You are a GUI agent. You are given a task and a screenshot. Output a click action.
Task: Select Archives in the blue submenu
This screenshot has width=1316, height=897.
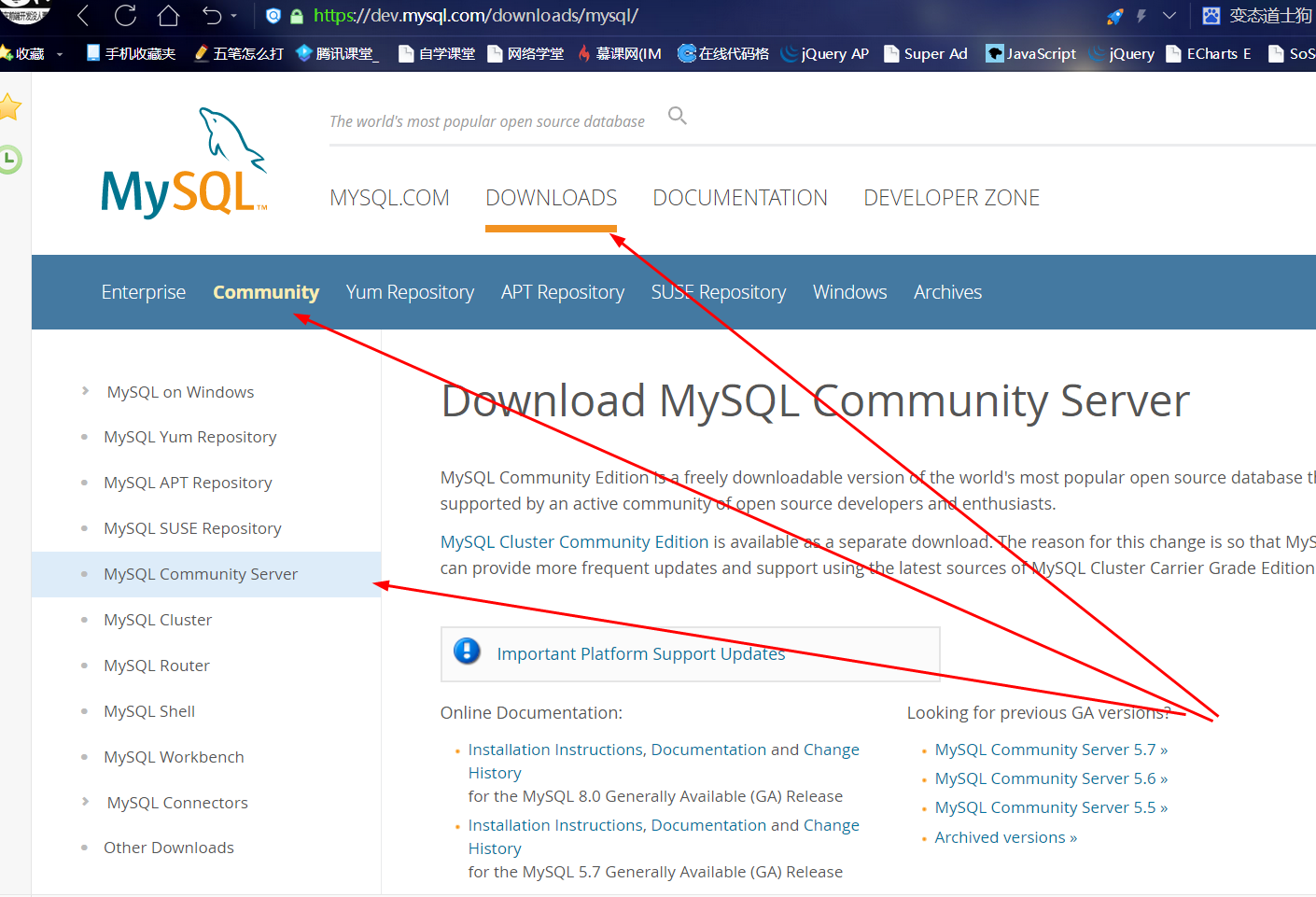pyautogui.click(x=947, y=292)
